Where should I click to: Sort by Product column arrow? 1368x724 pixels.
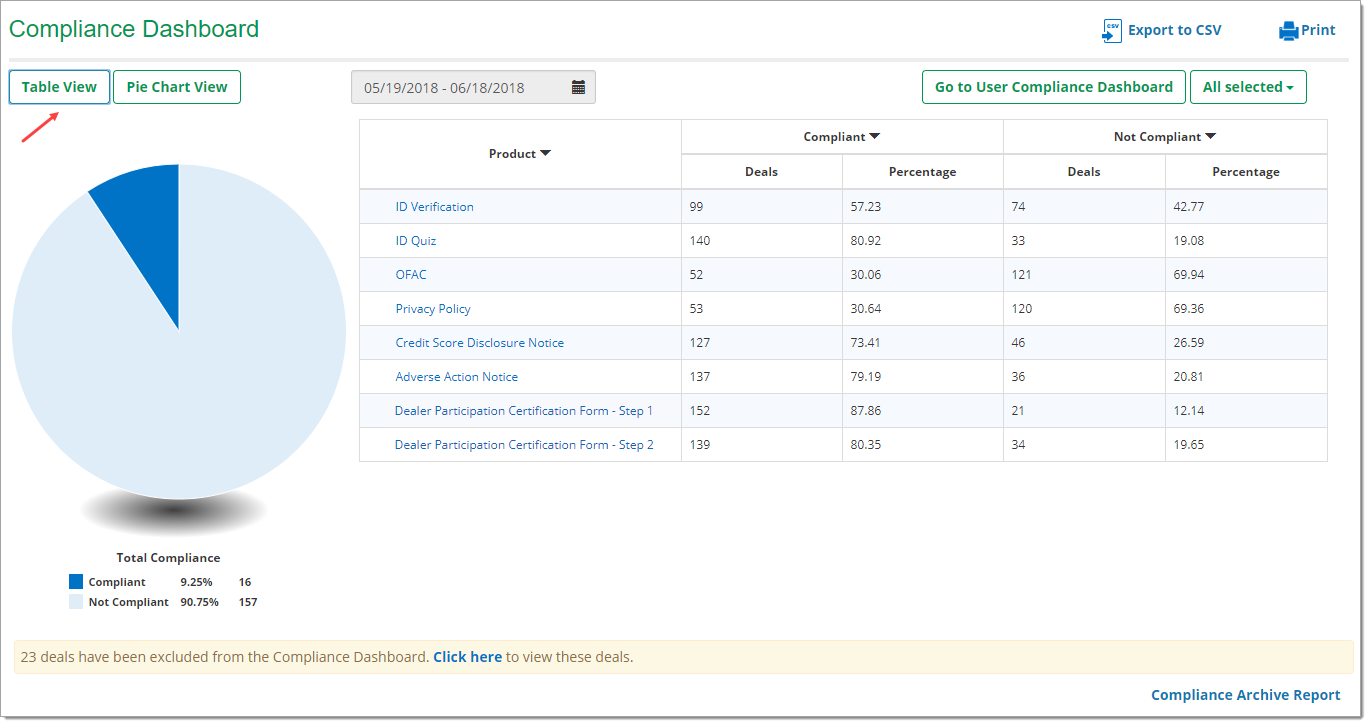(546, 153)
